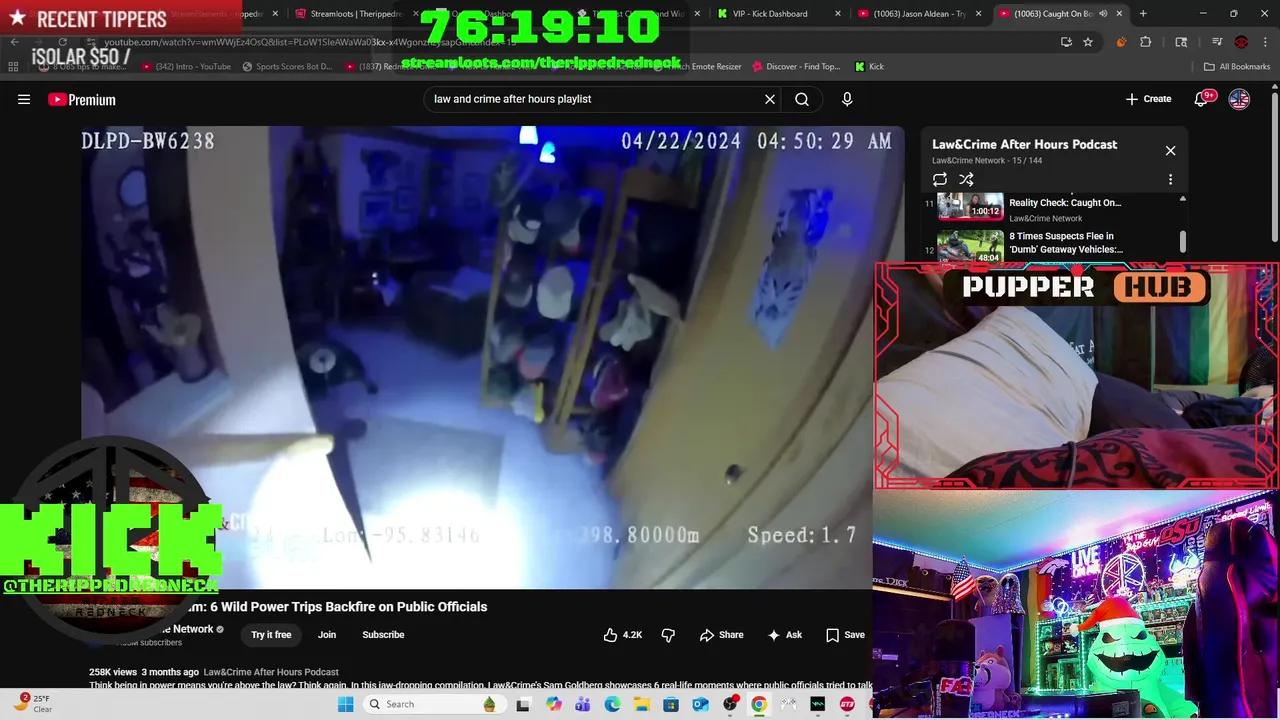Open '(342) Intro - YouTube' bookmark

186,67
